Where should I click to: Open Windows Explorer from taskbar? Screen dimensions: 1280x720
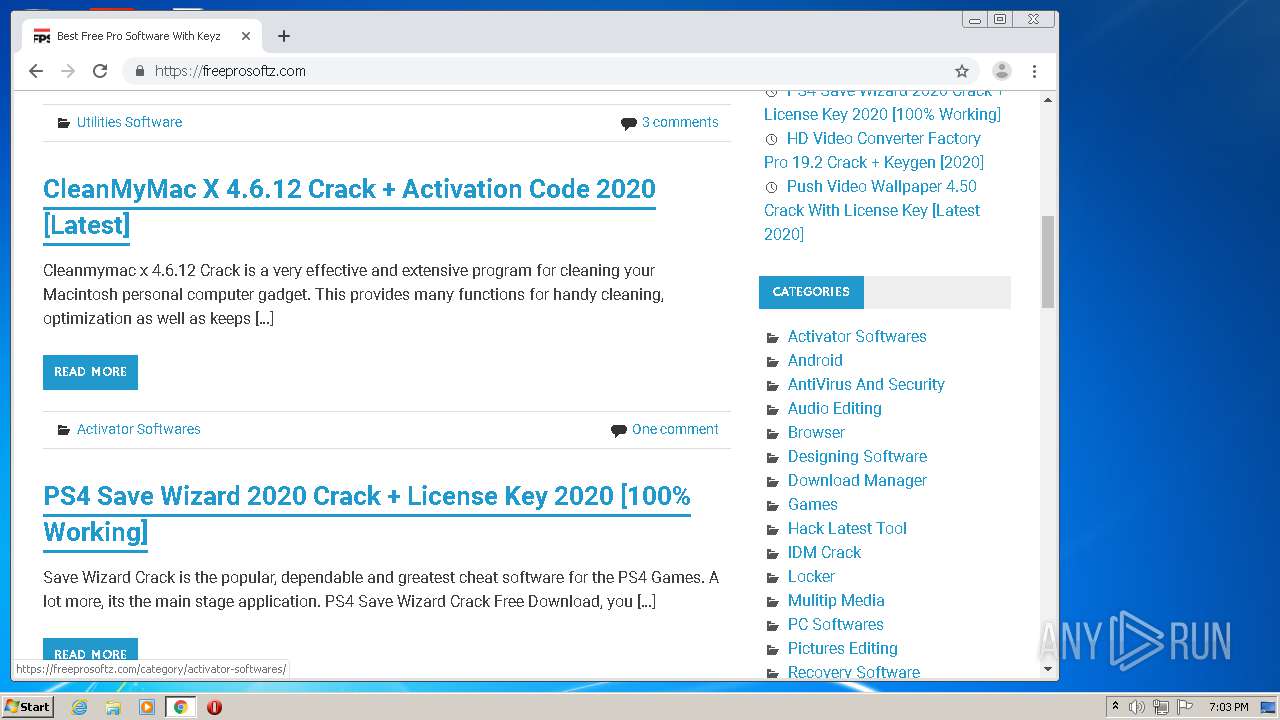tap(113, 707)
